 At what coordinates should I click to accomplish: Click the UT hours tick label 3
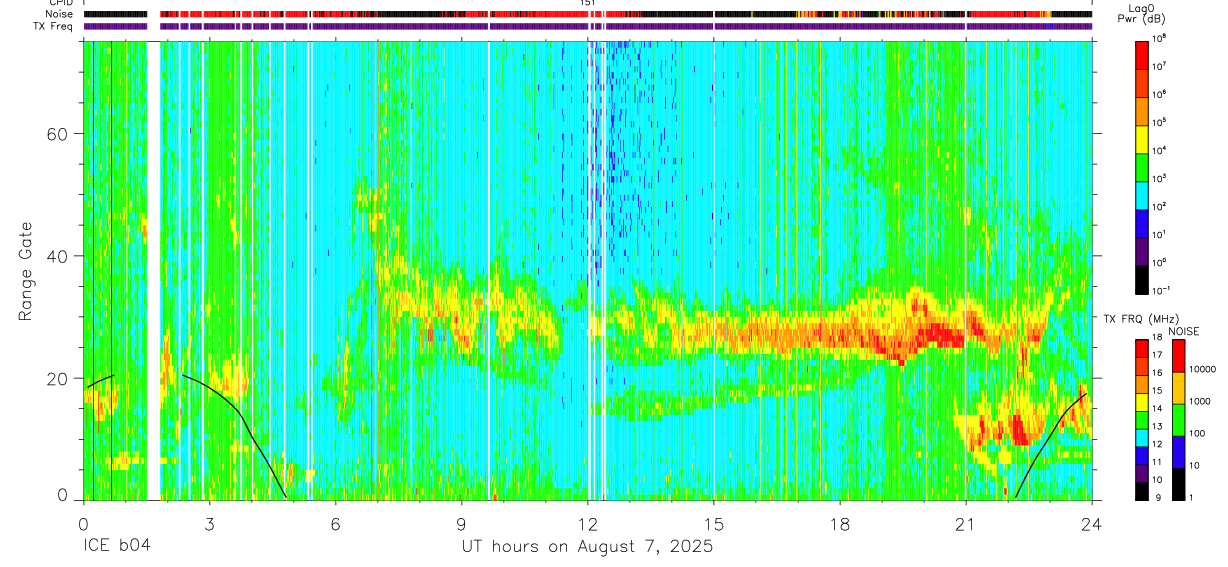209,523
